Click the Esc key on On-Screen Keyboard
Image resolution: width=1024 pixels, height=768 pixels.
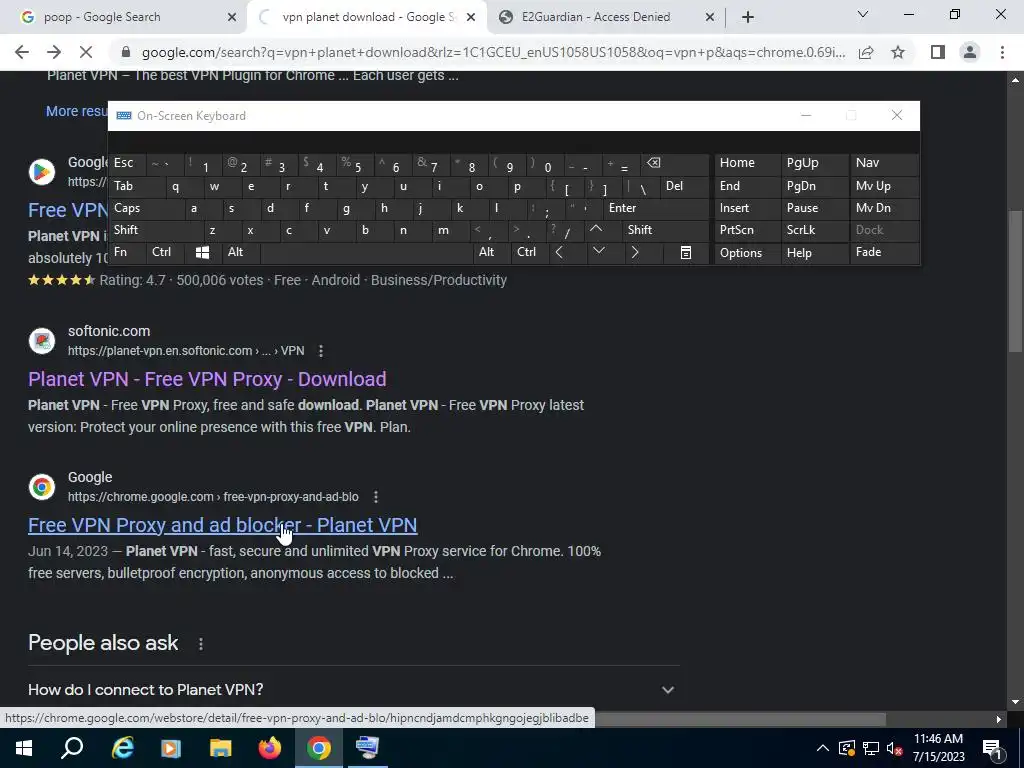128,163
